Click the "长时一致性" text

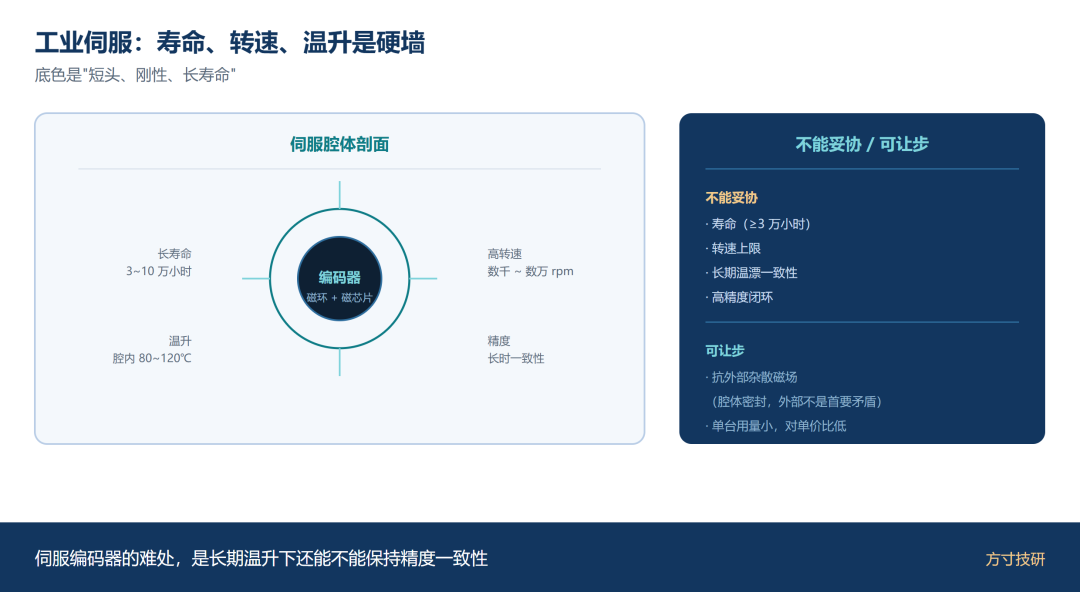(516, 358)
